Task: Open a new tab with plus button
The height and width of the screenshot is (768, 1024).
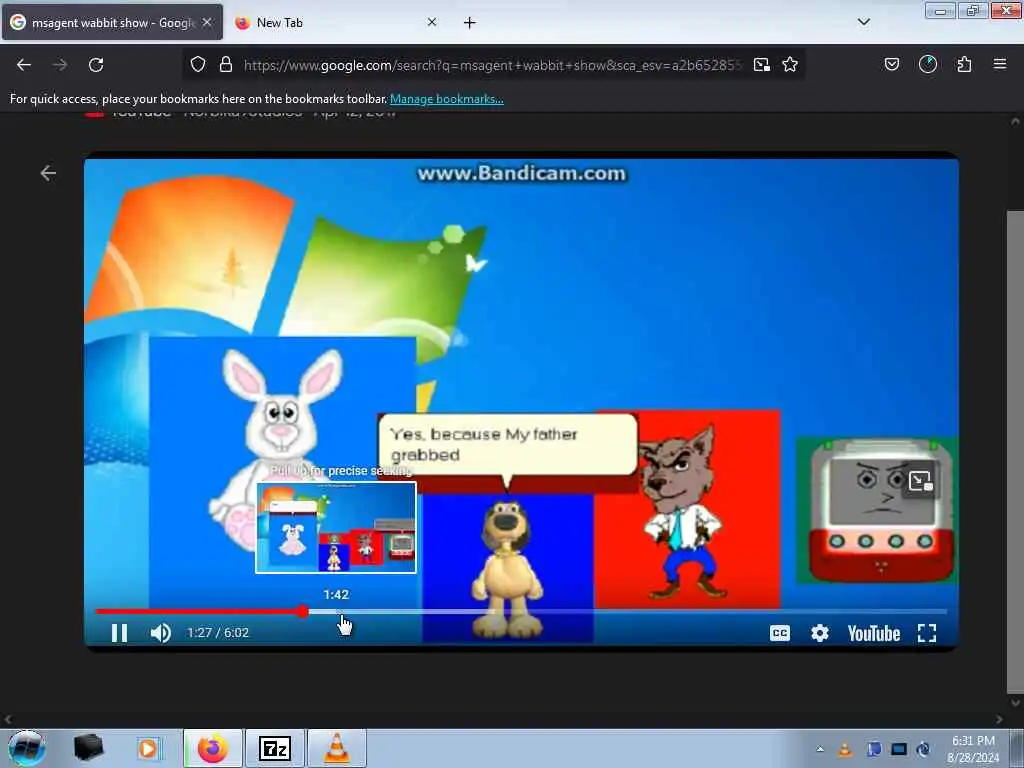Action: click(470, 23)
